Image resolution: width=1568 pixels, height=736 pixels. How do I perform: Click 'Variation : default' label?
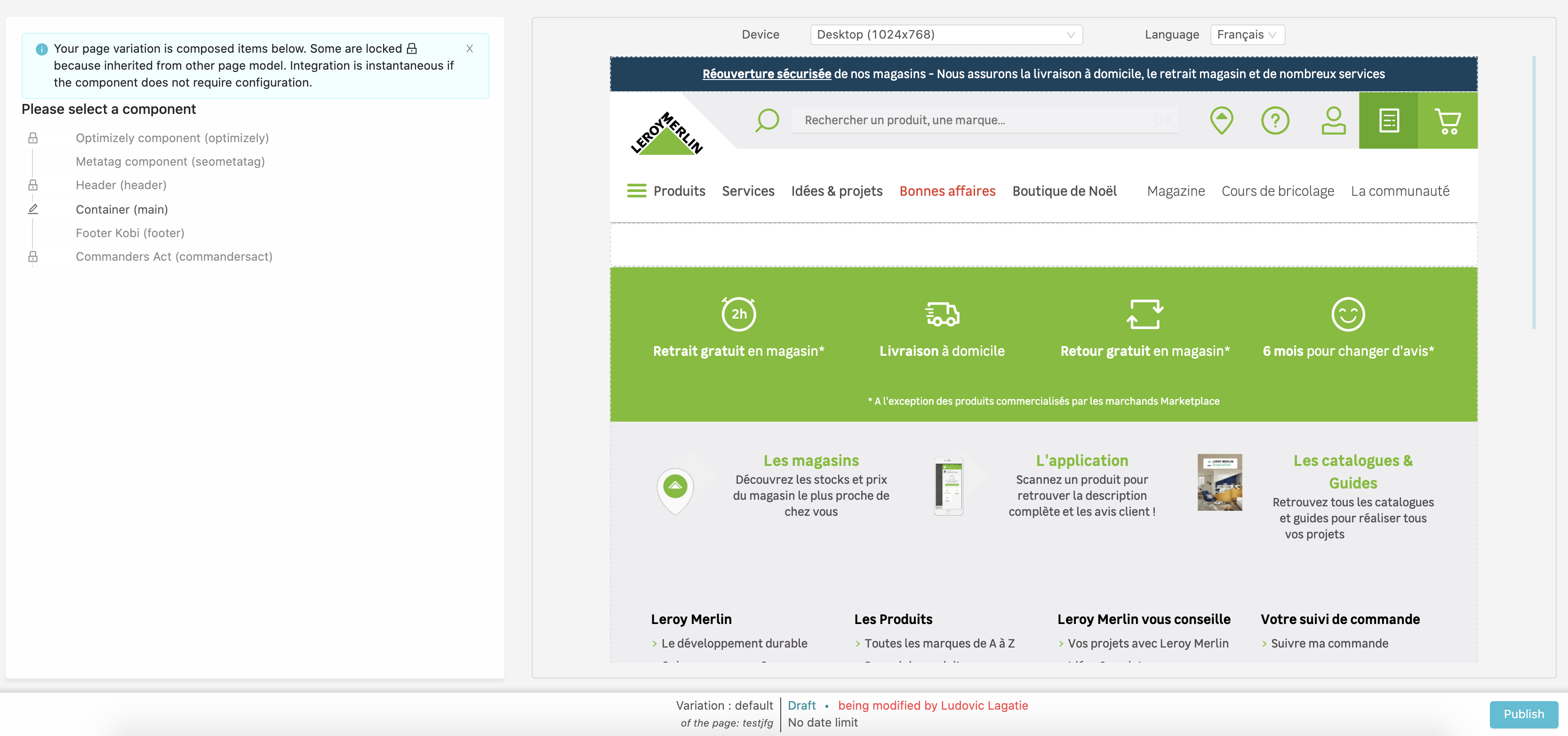pyautogui.click(x=724, y=705)
